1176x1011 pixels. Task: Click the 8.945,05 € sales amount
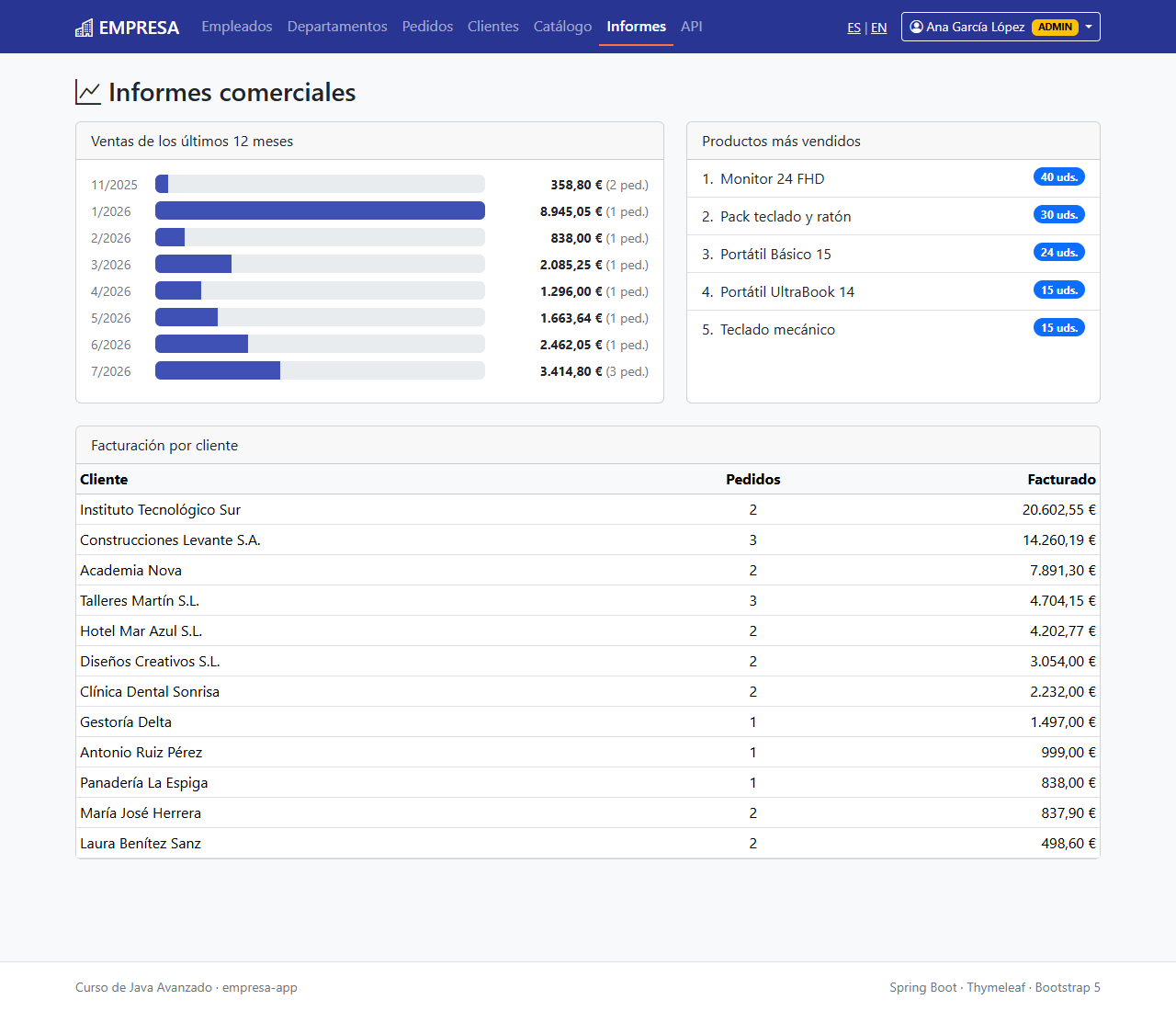click(571, 211)
